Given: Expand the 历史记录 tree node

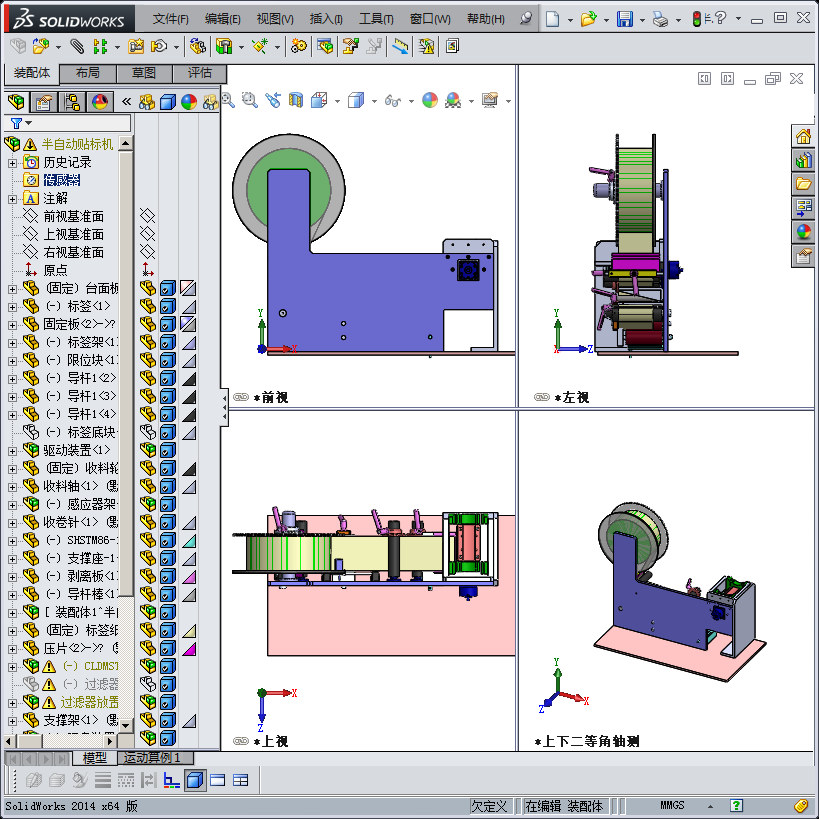Looking at the screenshot, I should click(x=13, y=163).
